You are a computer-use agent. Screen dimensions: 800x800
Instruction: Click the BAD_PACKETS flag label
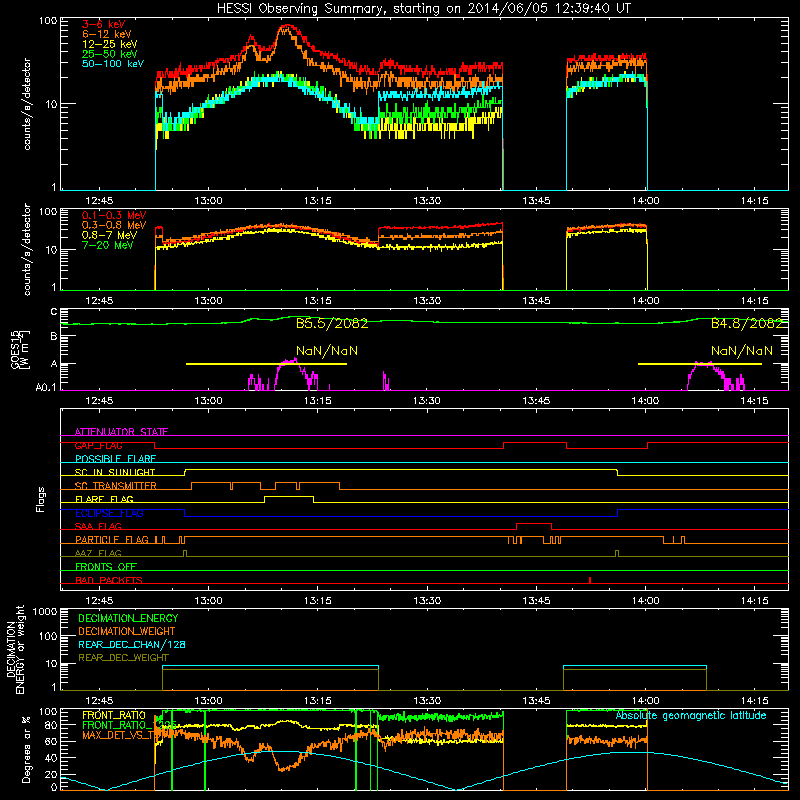click(109, 580)
